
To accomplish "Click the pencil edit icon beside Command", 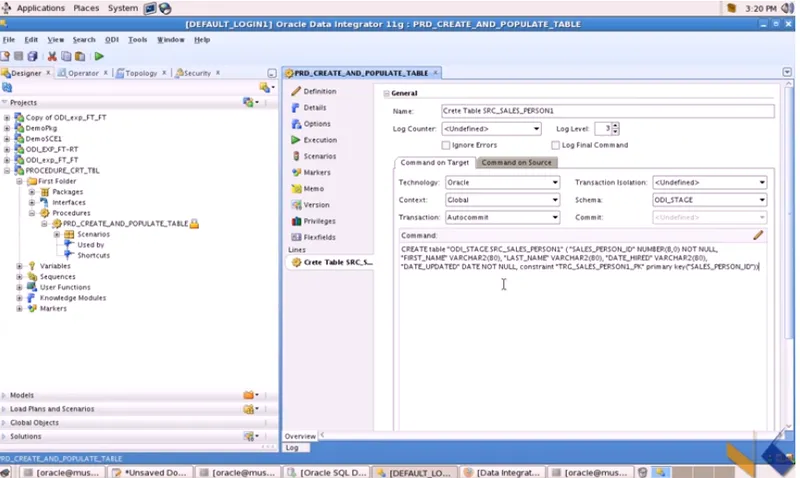I will coord(758,235).
